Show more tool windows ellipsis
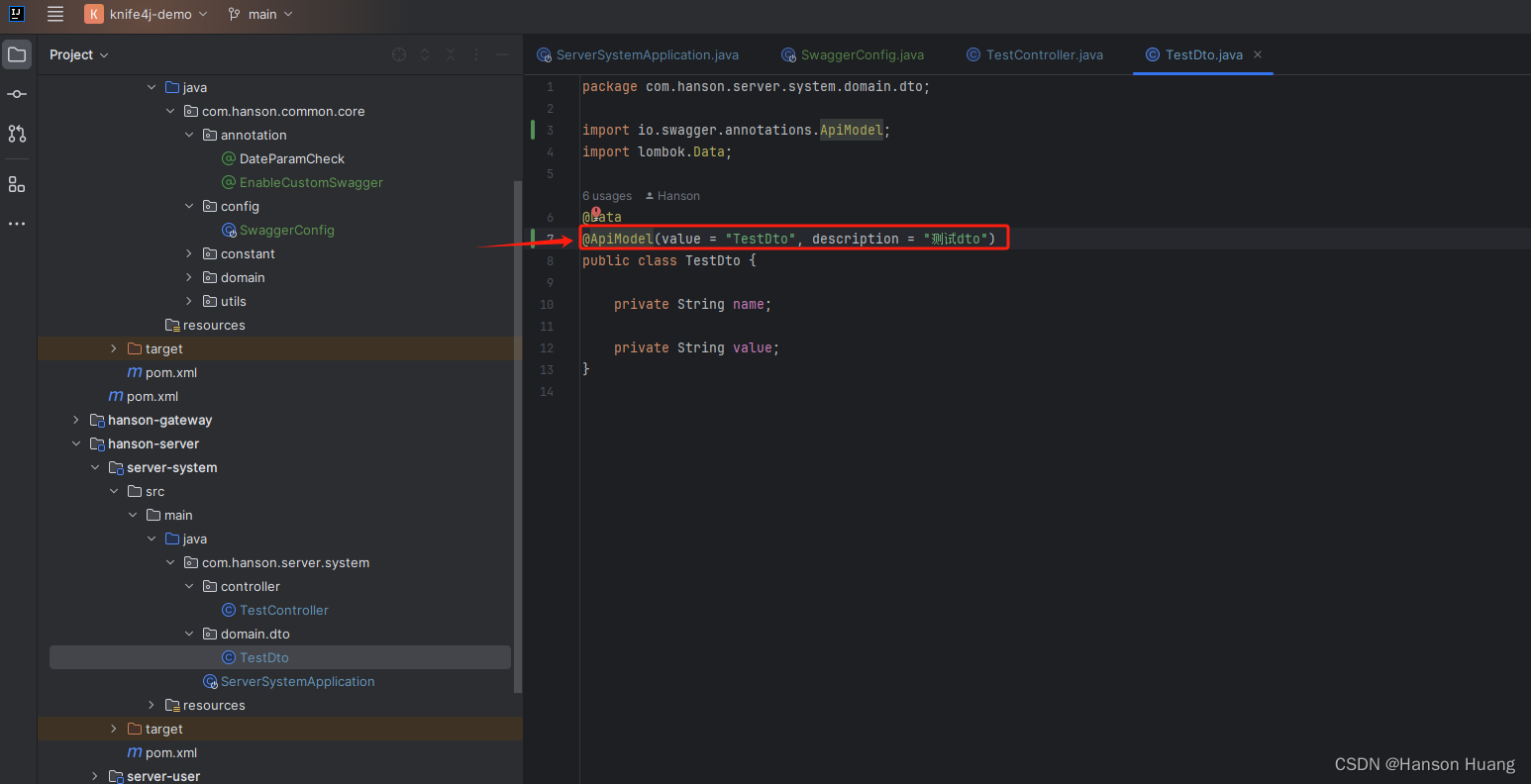 [x=17, y=225]
